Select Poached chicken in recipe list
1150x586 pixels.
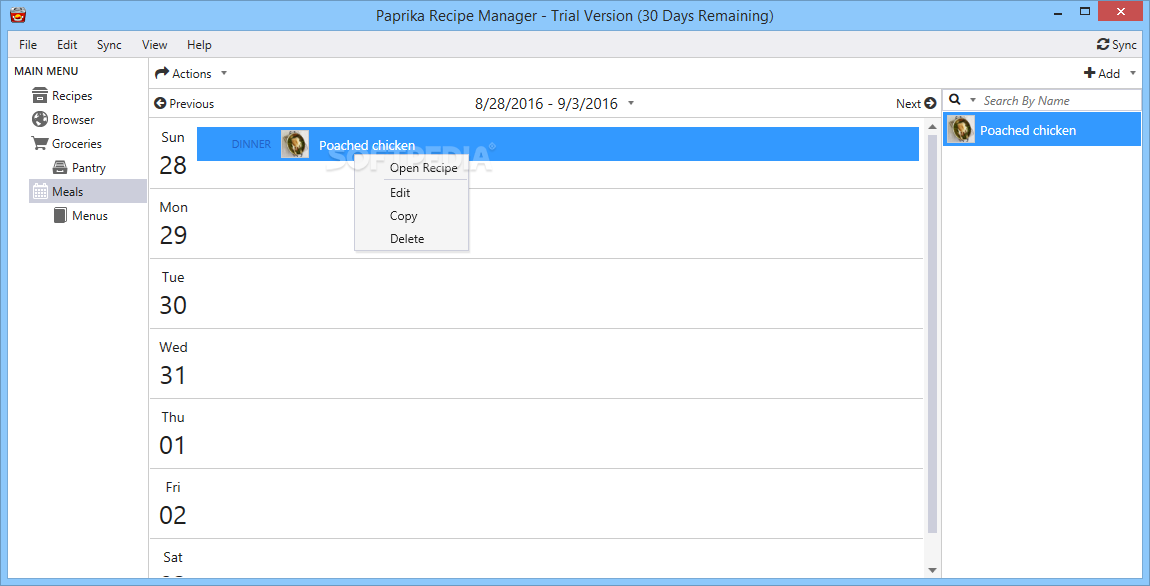click(x=1042, y=130)
